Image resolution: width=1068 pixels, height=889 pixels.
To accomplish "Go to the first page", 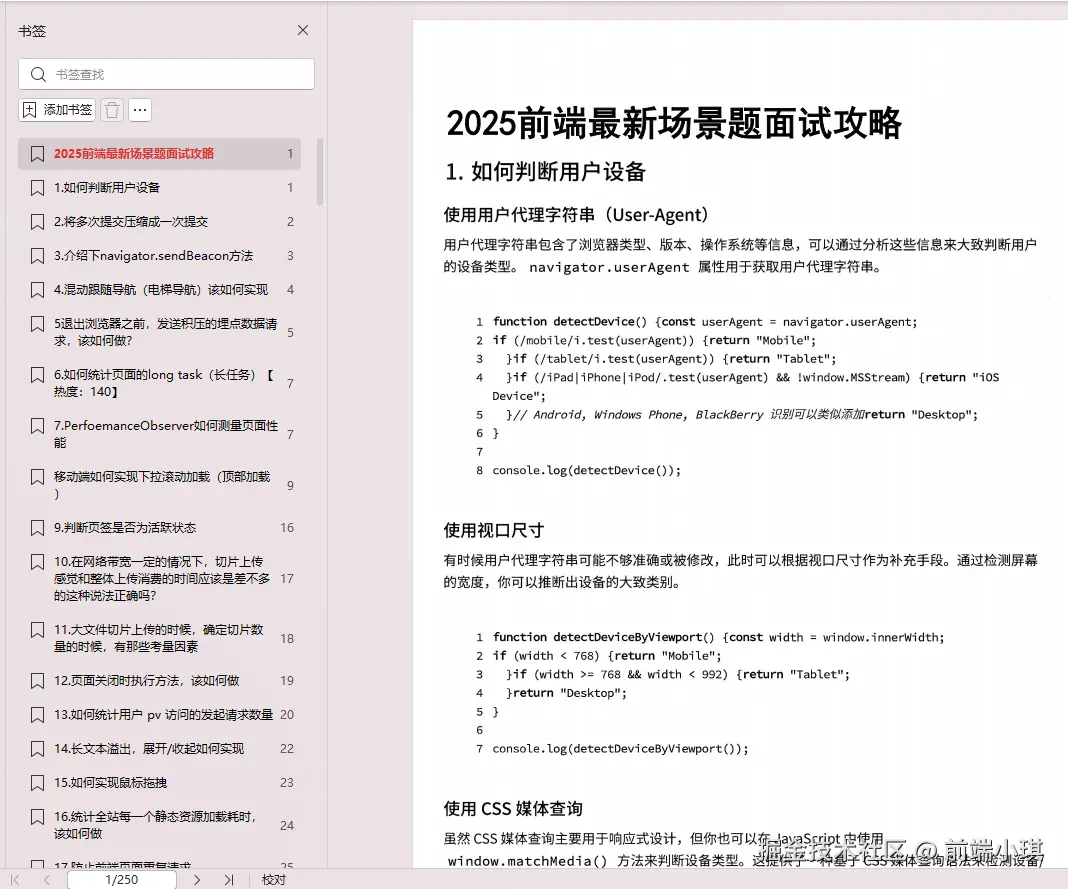I will 15,880.
